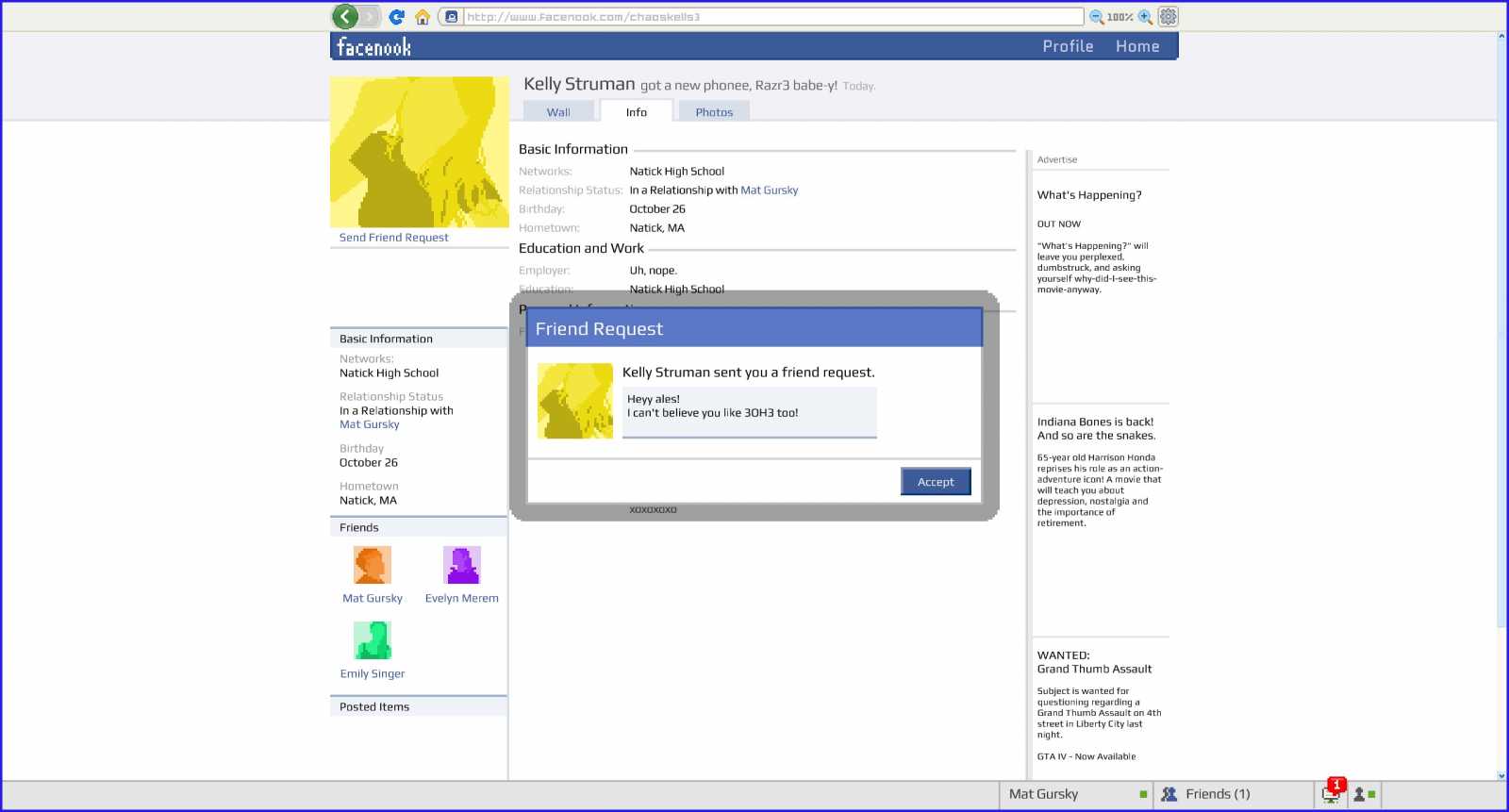Zoom in with the plus magnifier
This screenshot has height=812, width=1509.
click(x=1145, y=17)
